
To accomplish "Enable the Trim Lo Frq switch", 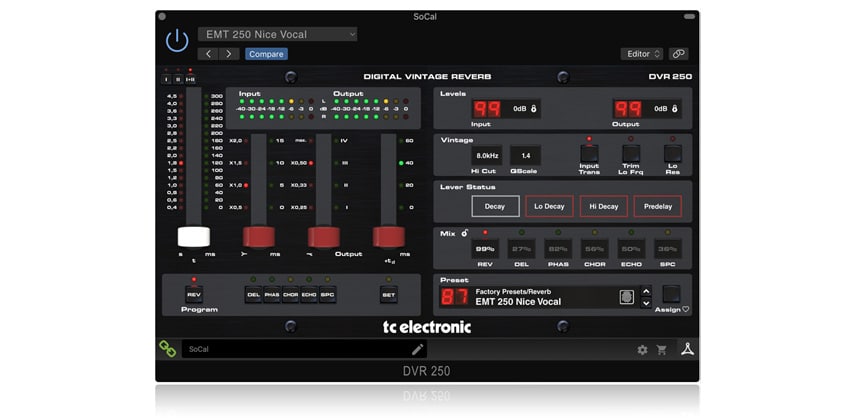I will (630, 155).
